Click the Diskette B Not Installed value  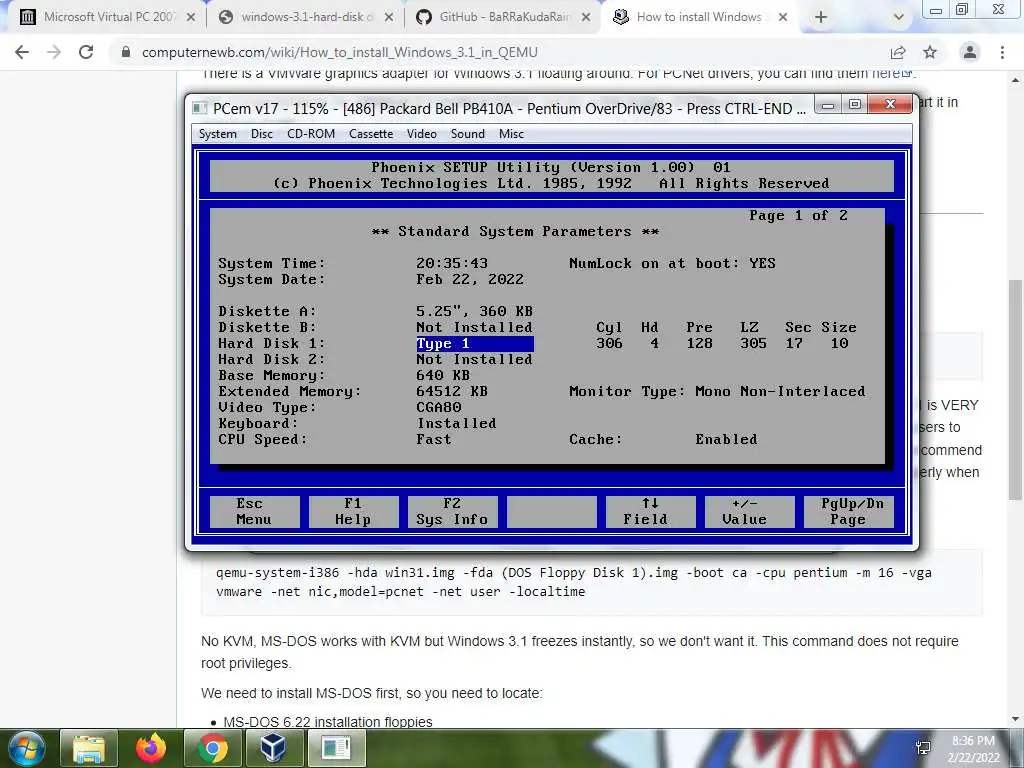pyautogui.click(x=474, y=327)
